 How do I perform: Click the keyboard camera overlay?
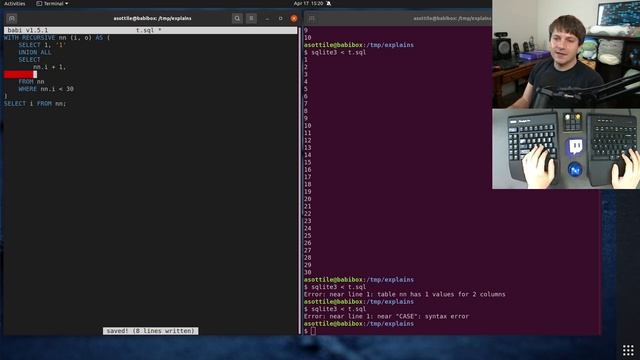(x=566, y=149)
